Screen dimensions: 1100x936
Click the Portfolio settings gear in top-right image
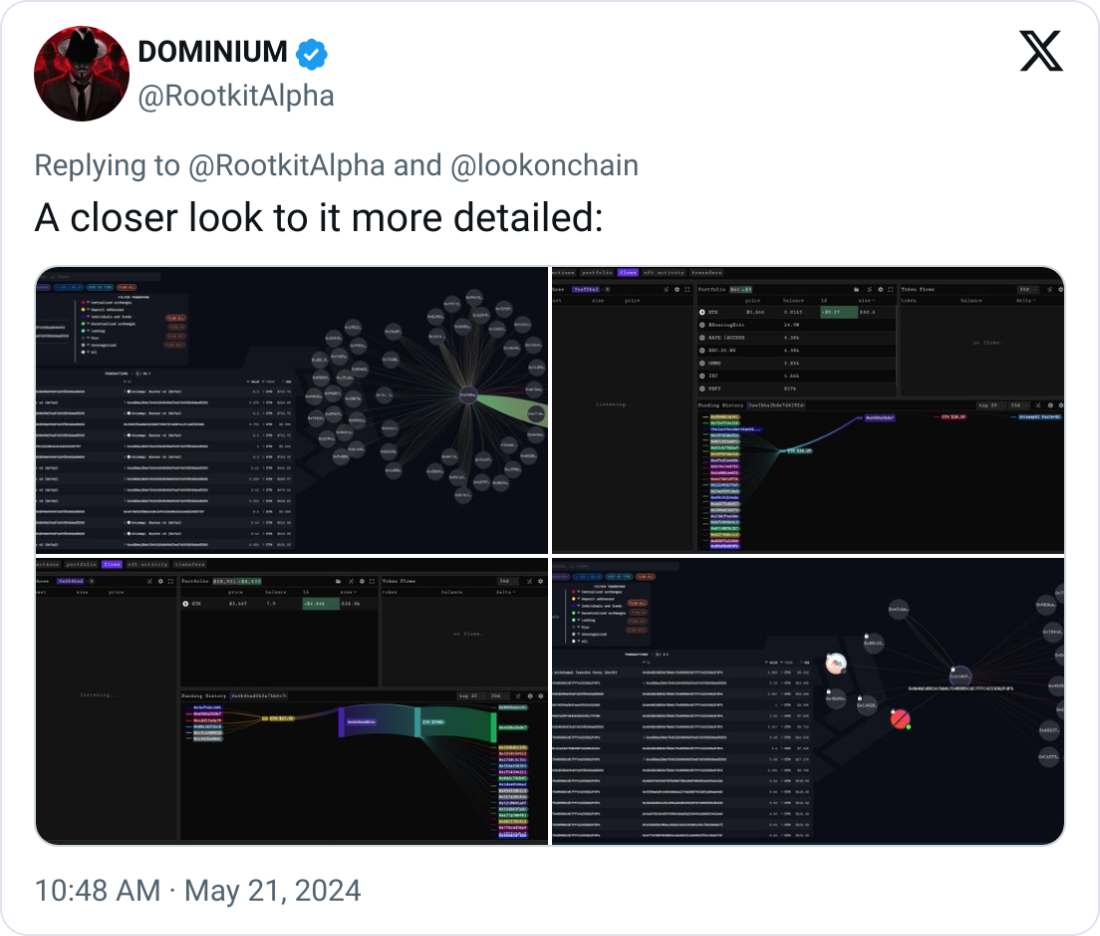(x=878, y=289)
